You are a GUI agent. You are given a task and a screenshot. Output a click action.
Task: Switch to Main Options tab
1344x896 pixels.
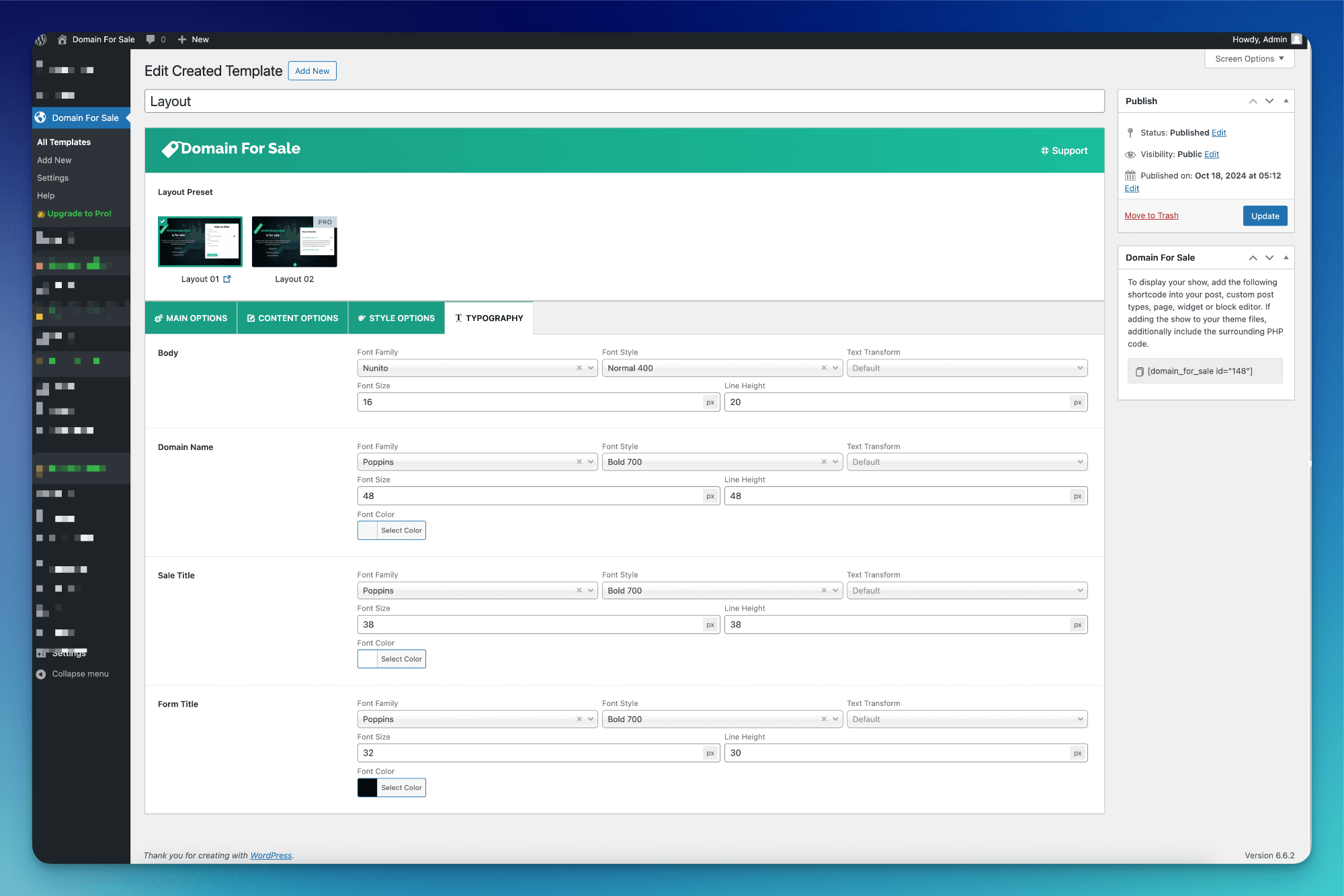pos(191,318)
